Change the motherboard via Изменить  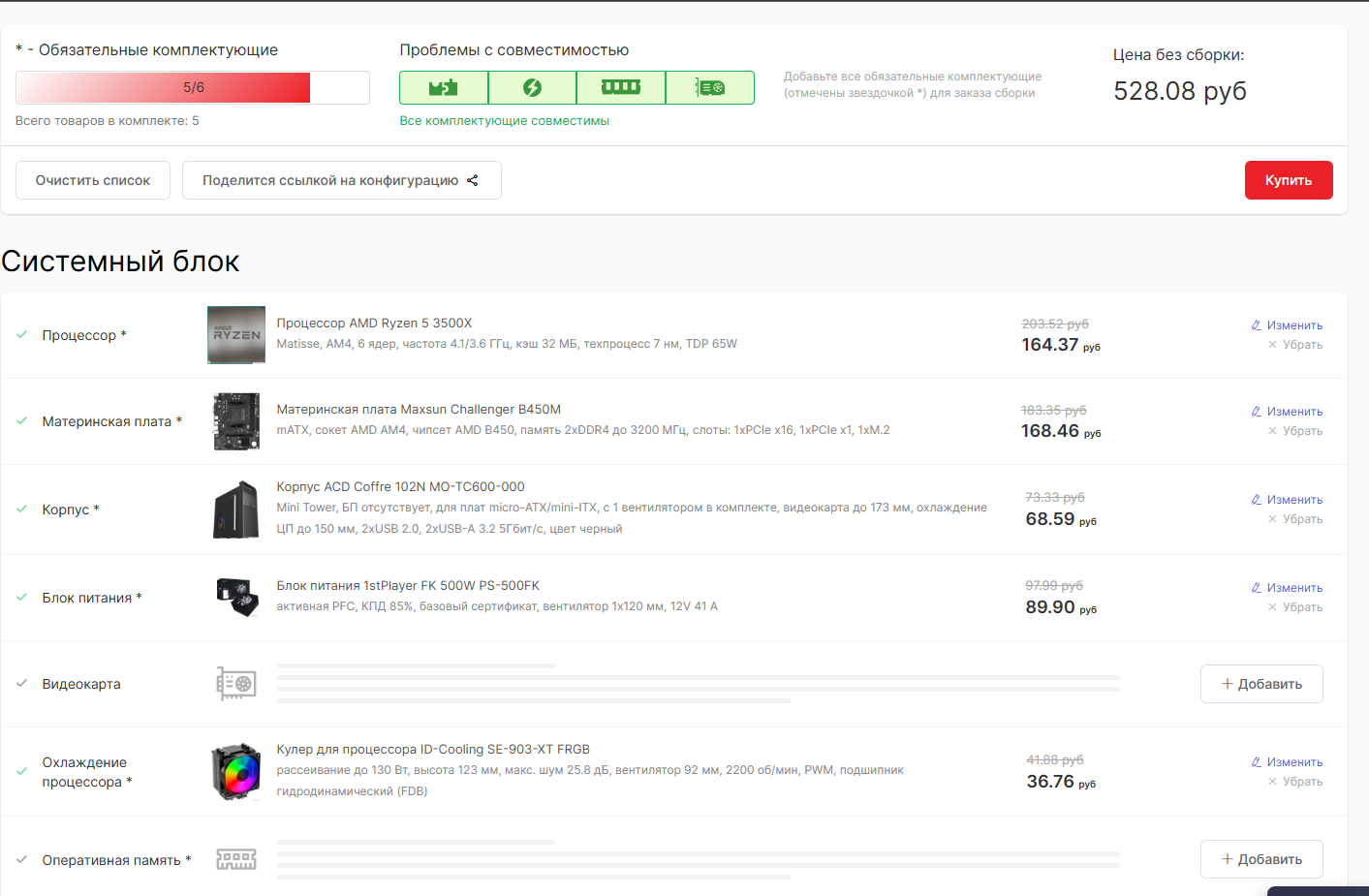click(1287, 412)
